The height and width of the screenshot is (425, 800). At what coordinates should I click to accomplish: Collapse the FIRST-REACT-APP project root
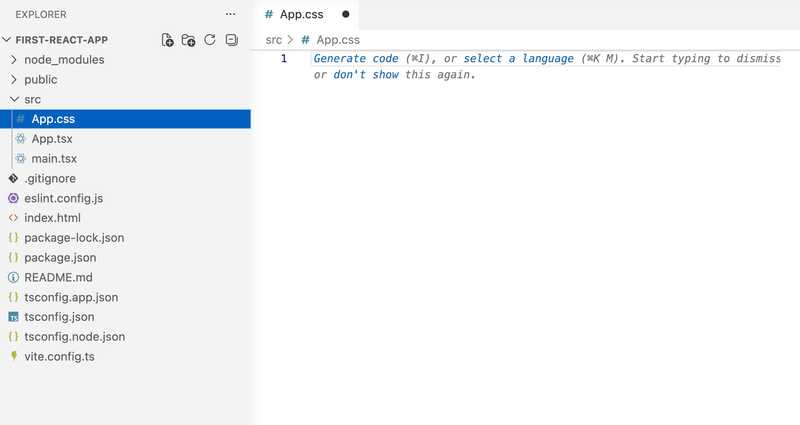click(x=7, y=40)
